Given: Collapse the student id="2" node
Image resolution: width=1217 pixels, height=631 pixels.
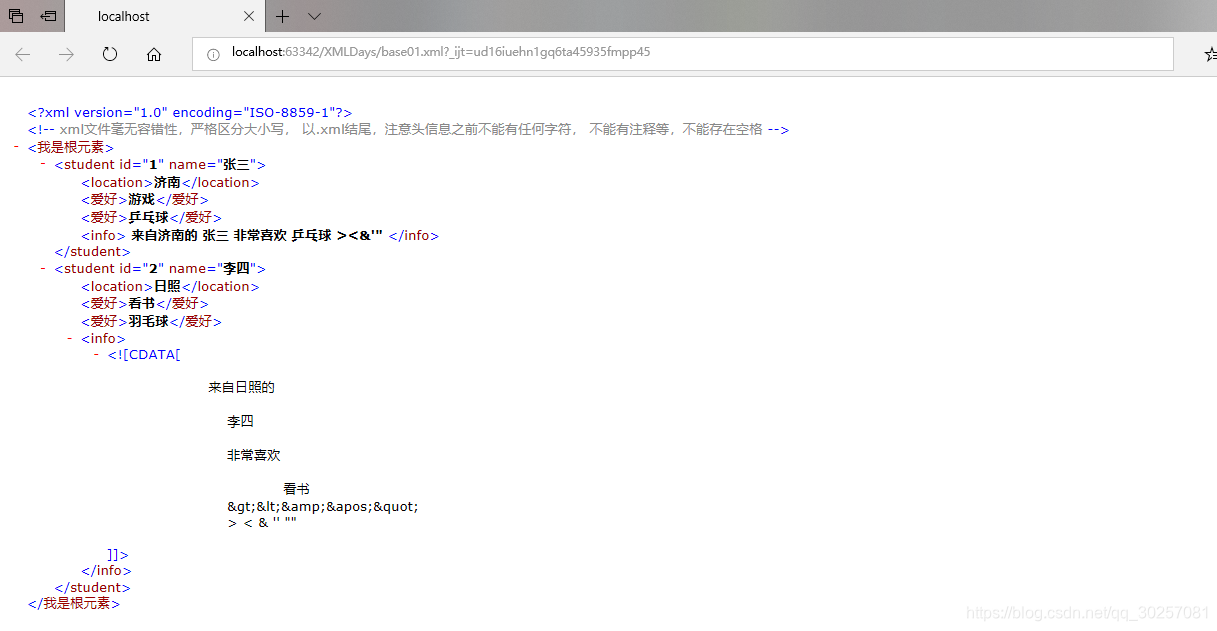Looking at the screenshot, I should point(43,268).
